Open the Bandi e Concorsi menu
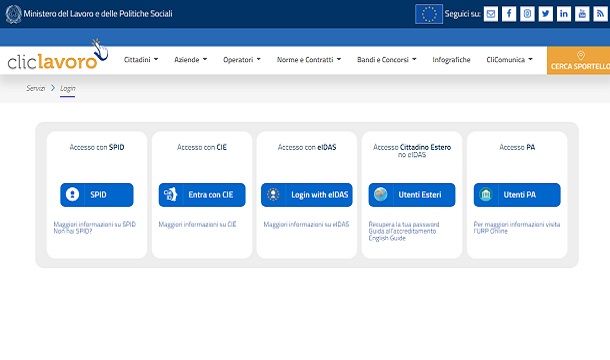This screenshot has height=360, width=610. (x=387, y=60)
